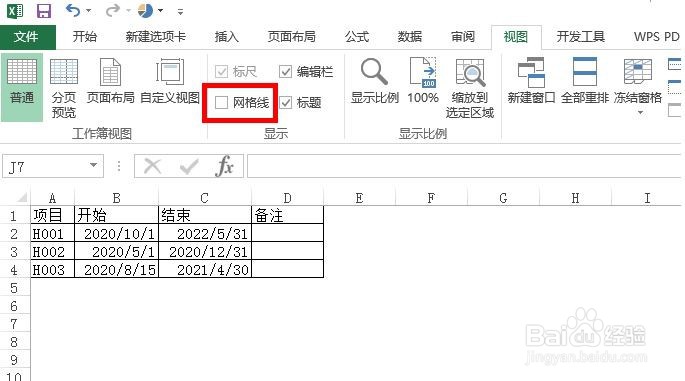
Task: Select cell containing H001
Action: 52,234
